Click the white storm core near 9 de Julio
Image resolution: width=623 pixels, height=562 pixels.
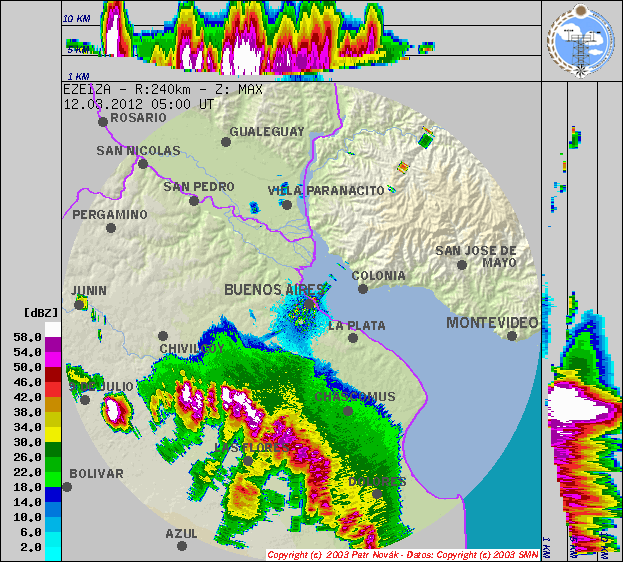[x=113, y=410]
